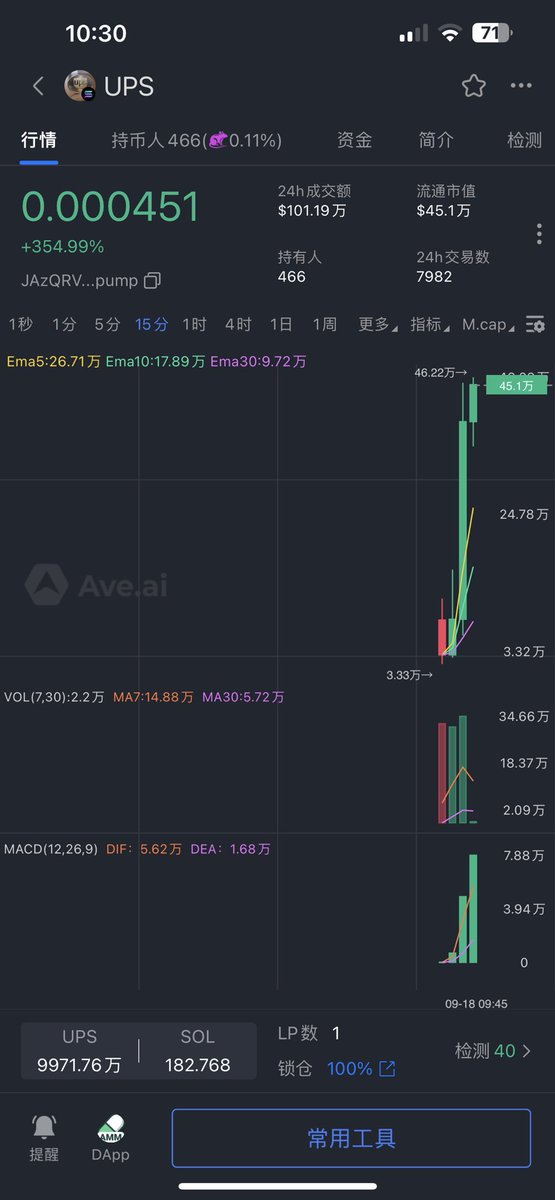555x1200 pixels.
Task: Switch to the 资金 tab
Action: (x=355, y=140)
